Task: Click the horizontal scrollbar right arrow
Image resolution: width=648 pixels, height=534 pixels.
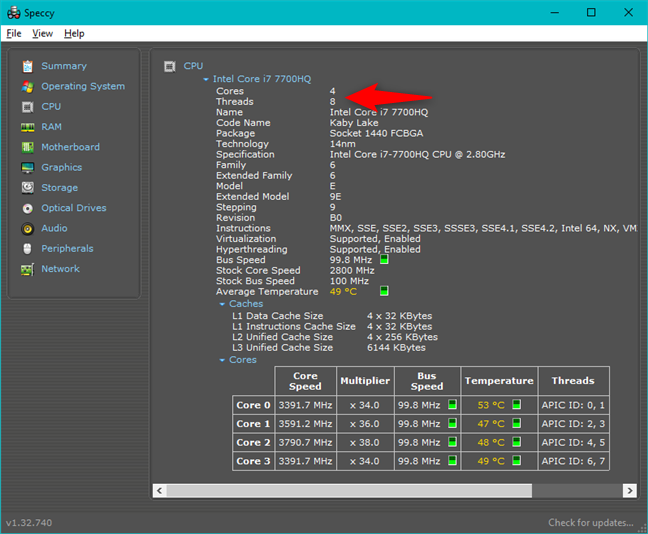Action: 629,491
